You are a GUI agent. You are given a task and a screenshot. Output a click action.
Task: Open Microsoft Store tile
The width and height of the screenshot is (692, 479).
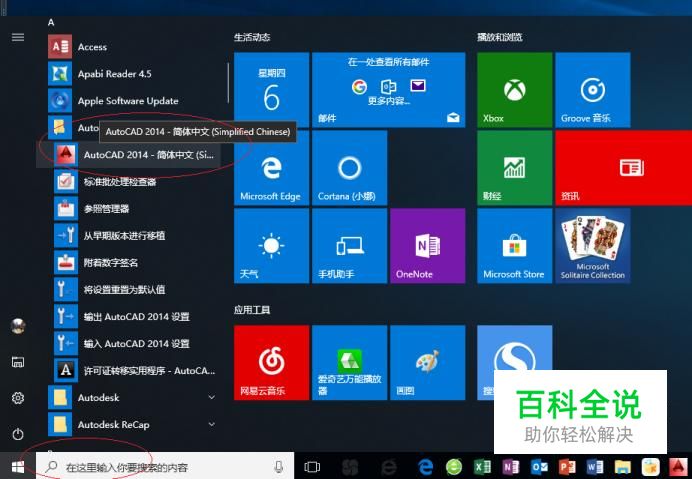click(x=515, y=246)
